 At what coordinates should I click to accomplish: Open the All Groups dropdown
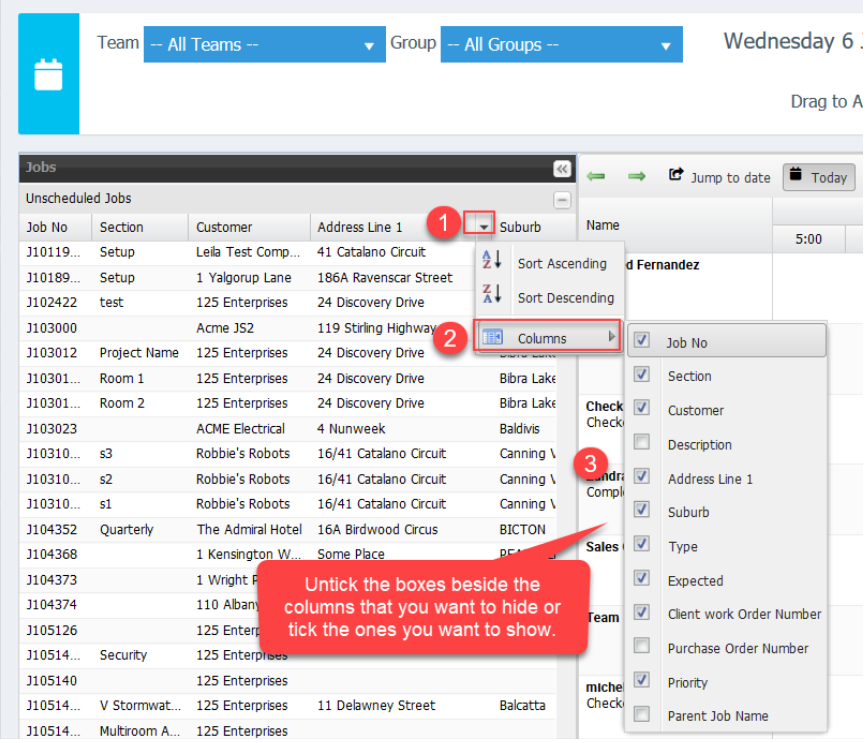point(561,45)
